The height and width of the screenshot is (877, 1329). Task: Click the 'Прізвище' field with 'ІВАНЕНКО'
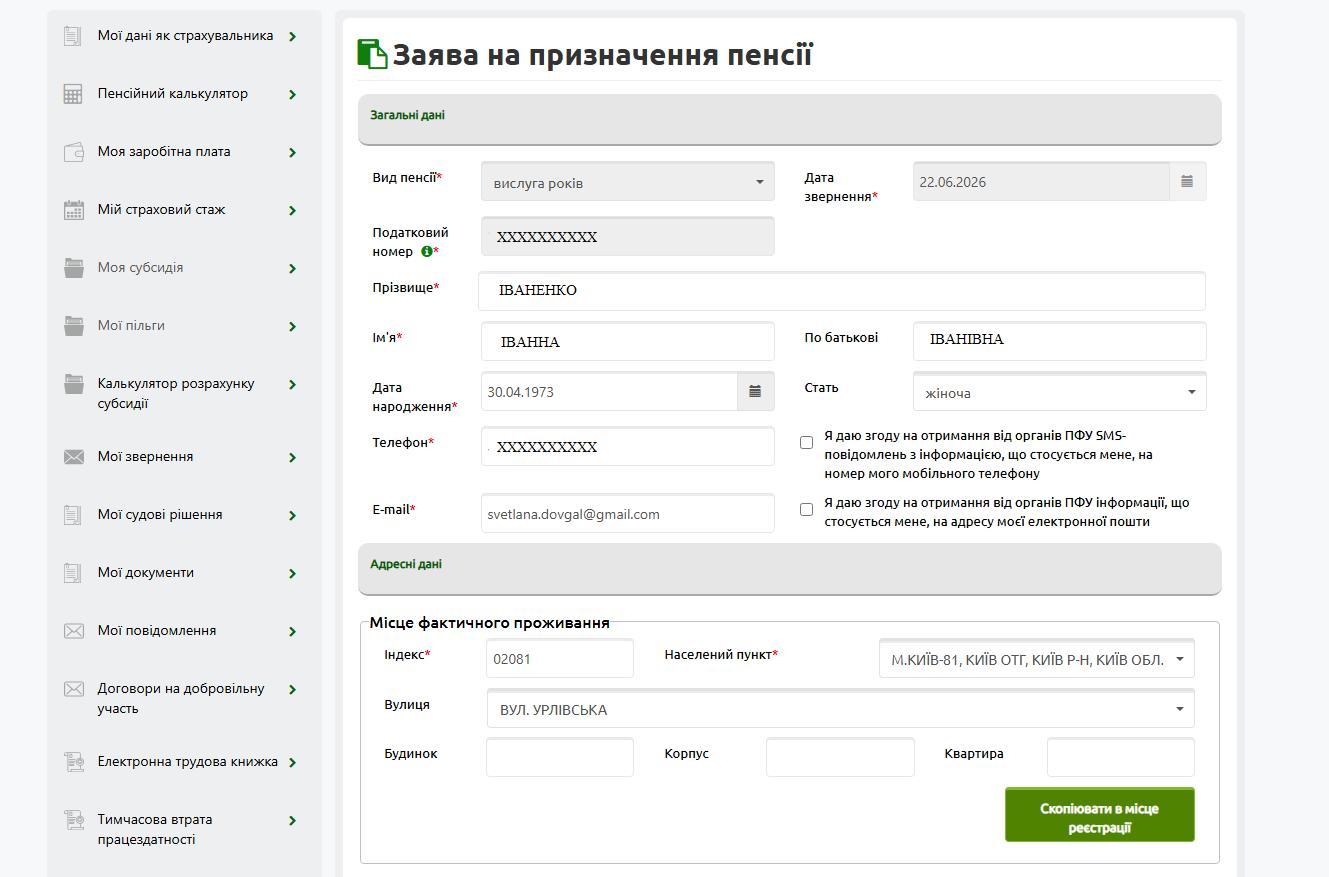pos(842,291)
